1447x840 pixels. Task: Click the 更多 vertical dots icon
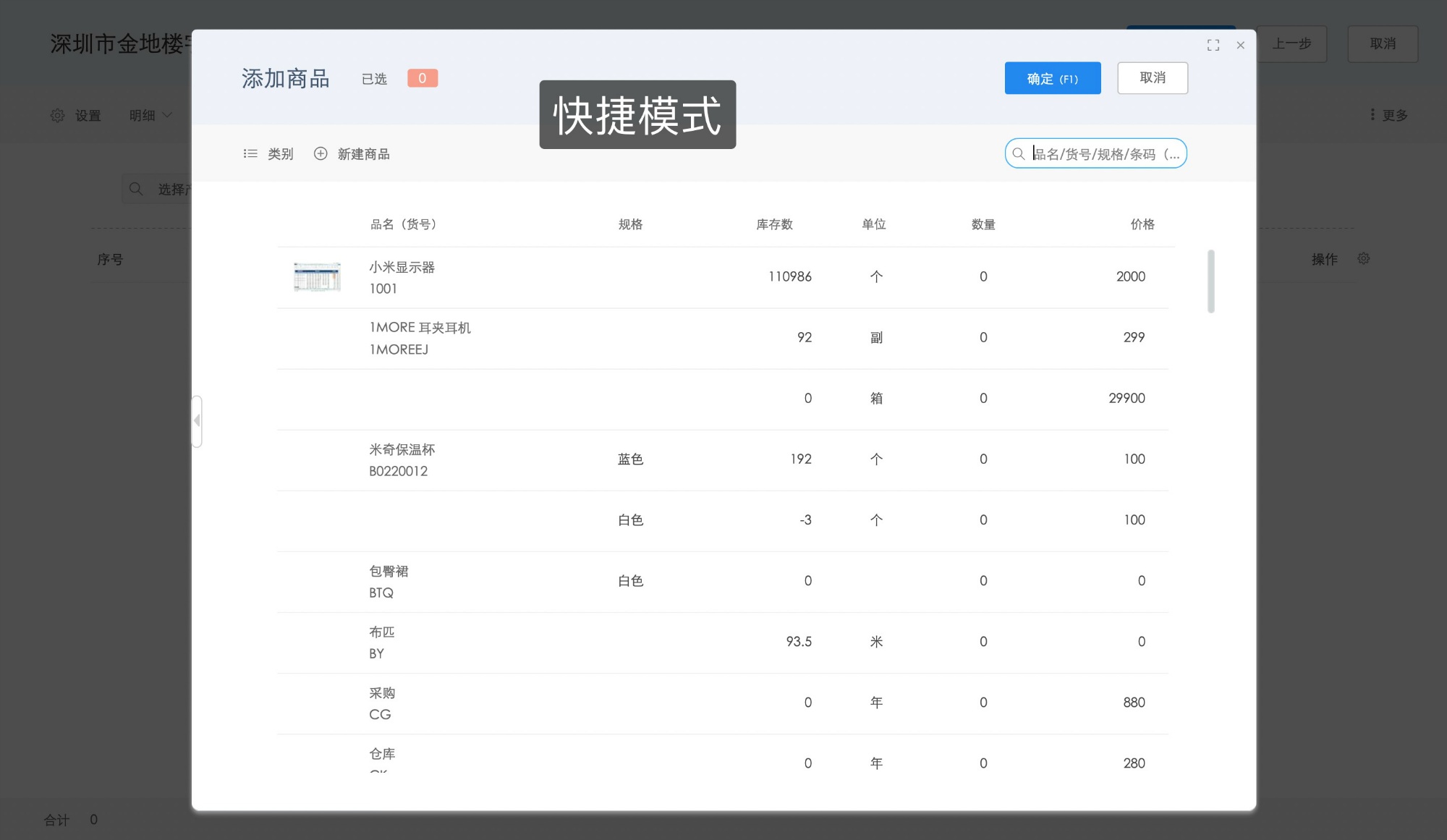coord(1372,114)
